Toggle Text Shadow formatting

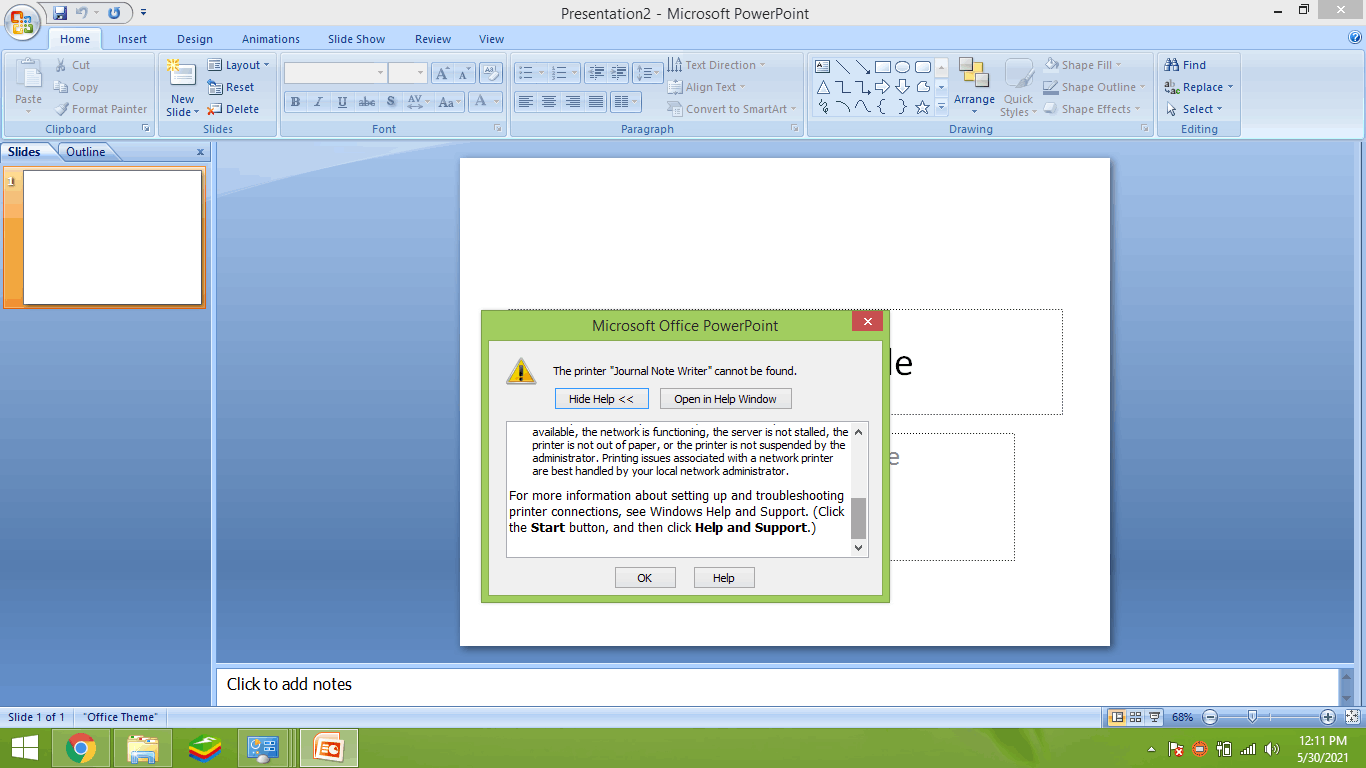(391, 102)
